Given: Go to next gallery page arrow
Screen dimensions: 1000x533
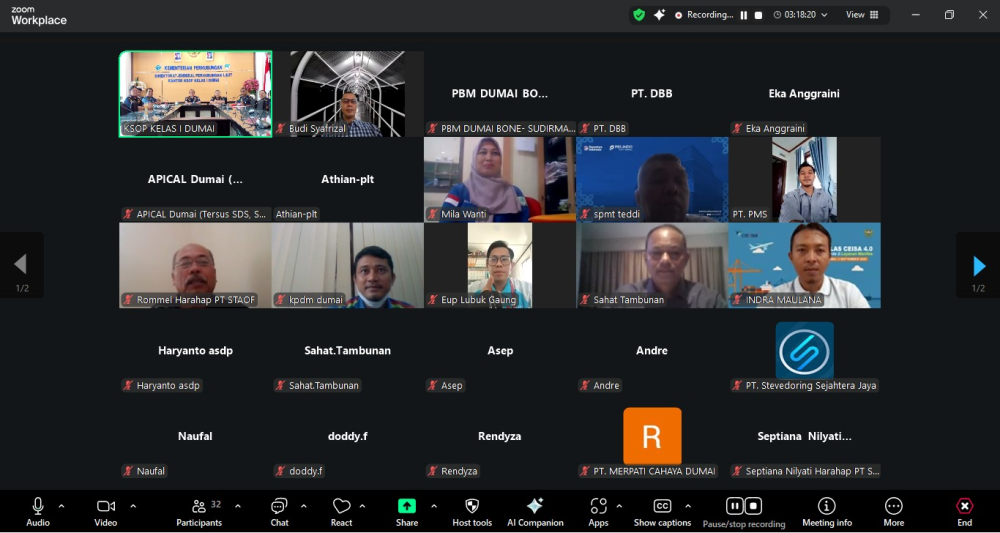Looking at the screenshot, I should 978,265.
